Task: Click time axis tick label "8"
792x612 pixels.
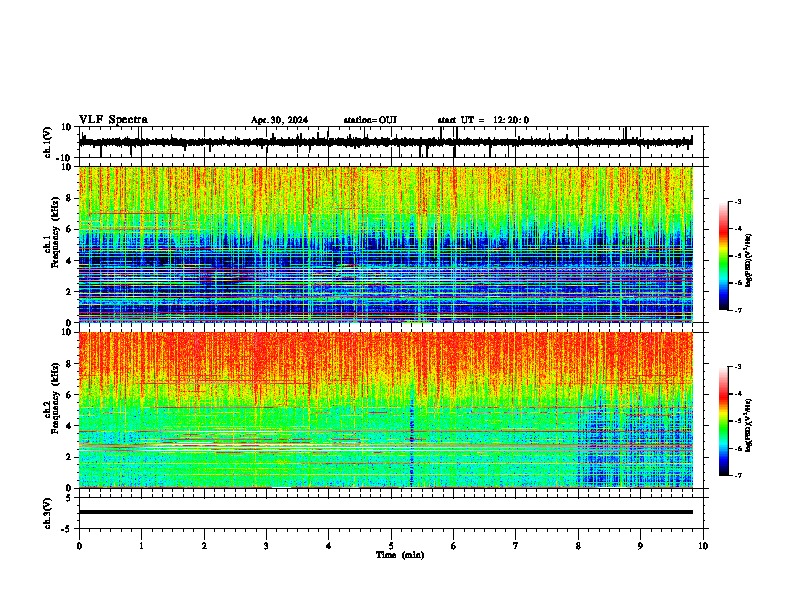Action: [x=578, y=546]
